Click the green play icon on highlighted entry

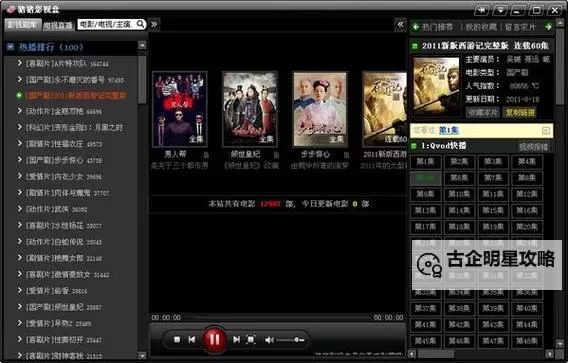[x=20, y=96]
